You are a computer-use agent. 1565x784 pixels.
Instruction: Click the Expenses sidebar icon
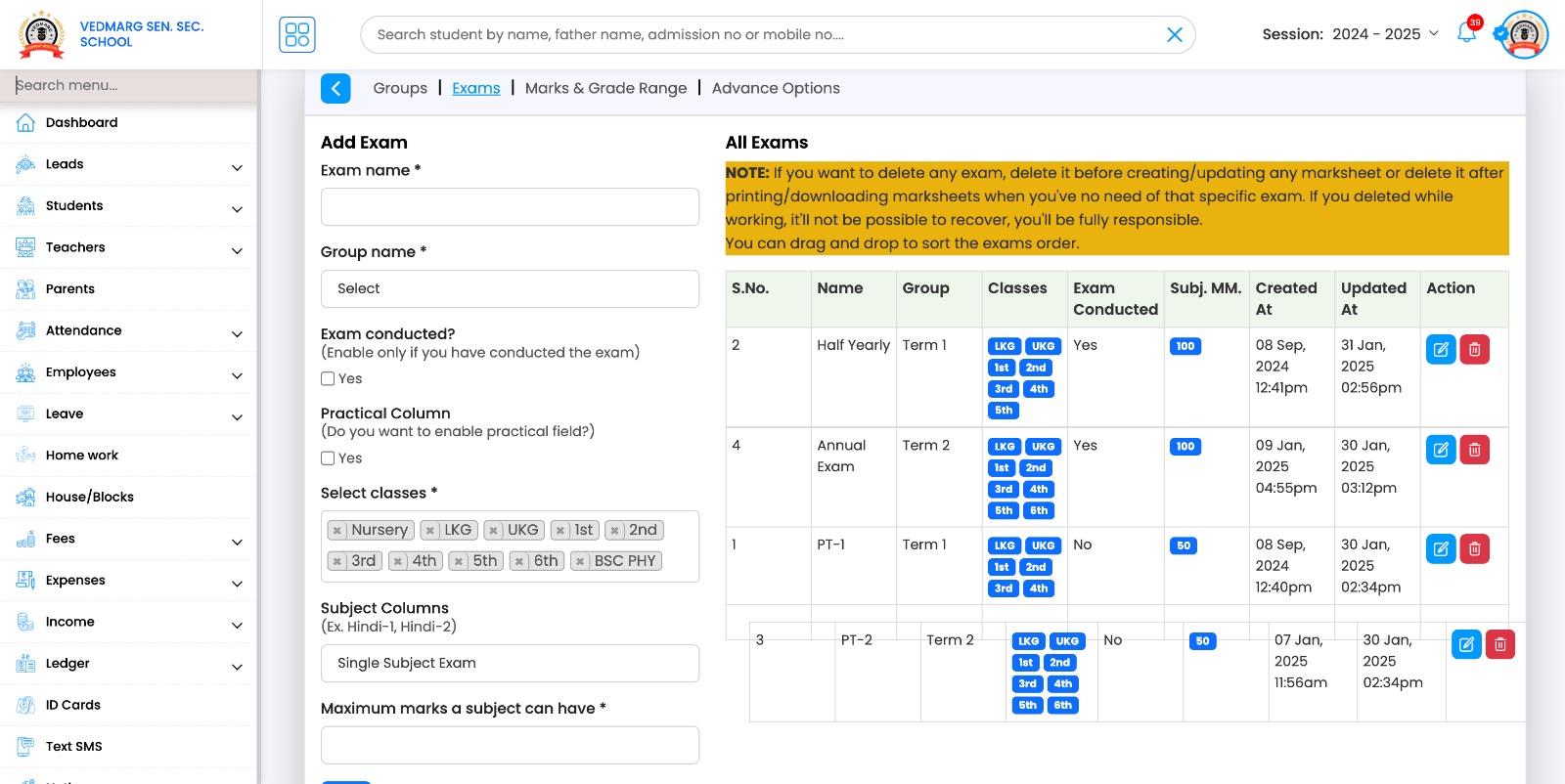click(x=25, y=580)
